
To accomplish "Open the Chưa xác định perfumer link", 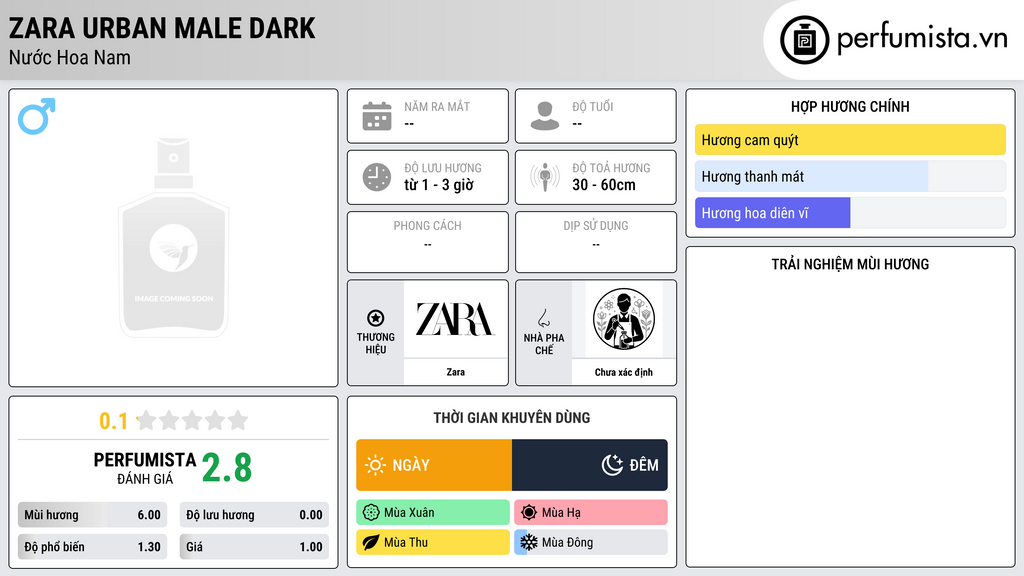I will click(624, 372).
